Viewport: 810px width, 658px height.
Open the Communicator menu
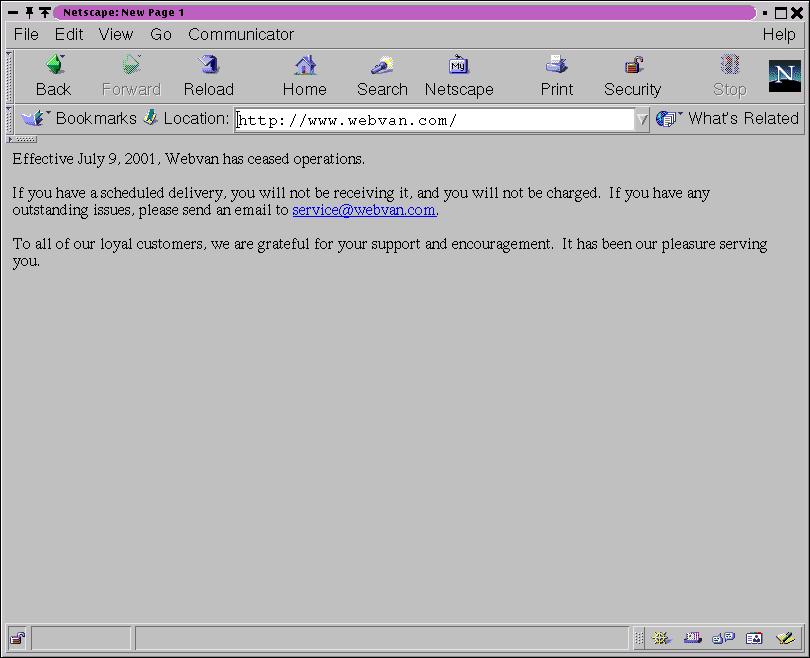(241, 35)
